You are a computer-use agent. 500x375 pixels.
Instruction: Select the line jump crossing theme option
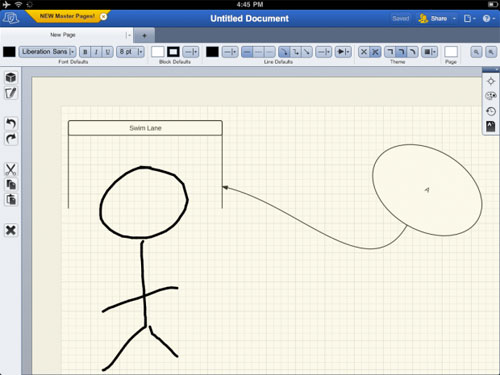[375, 52]
